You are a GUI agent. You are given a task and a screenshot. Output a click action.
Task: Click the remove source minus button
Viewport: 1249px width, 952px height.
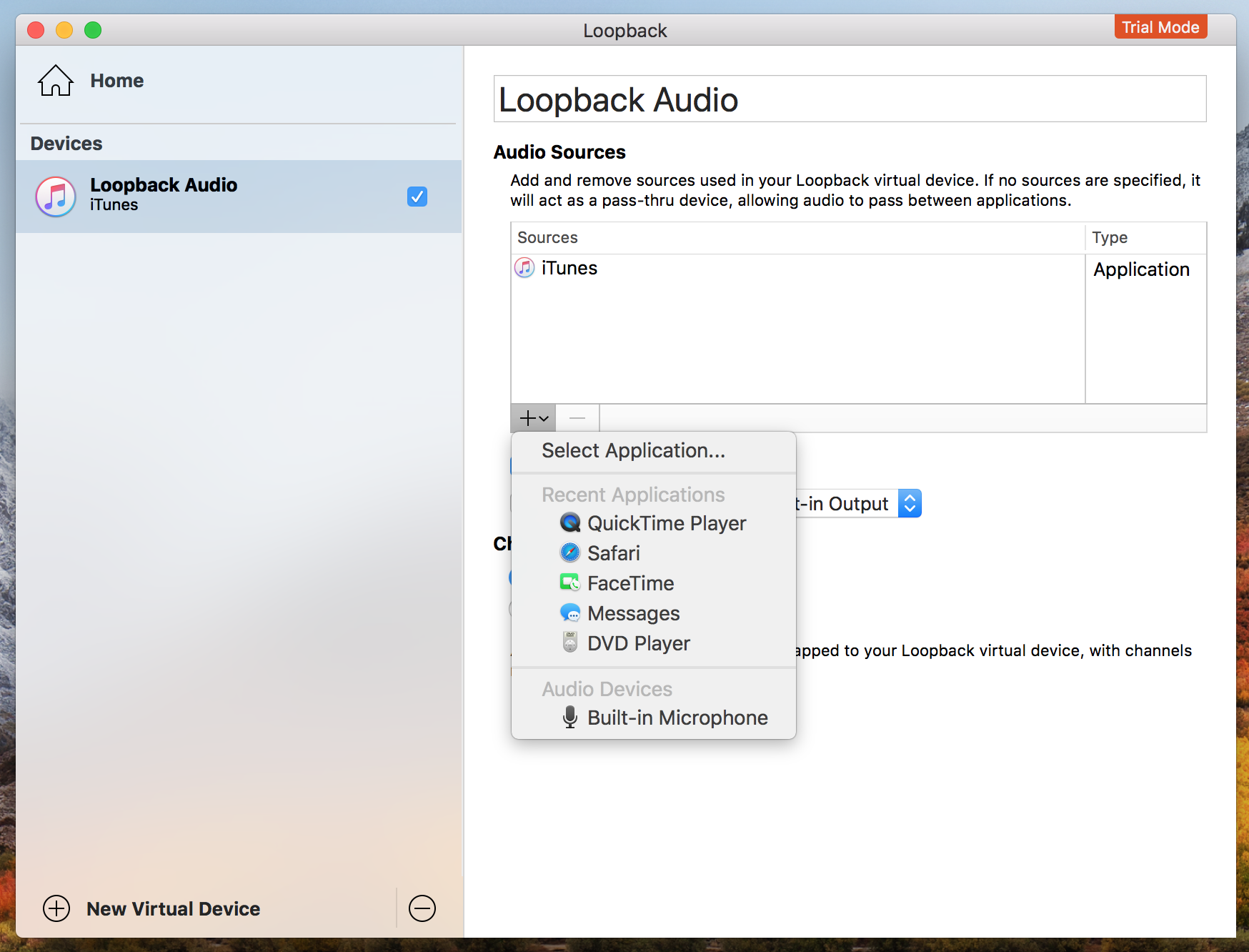577,418
